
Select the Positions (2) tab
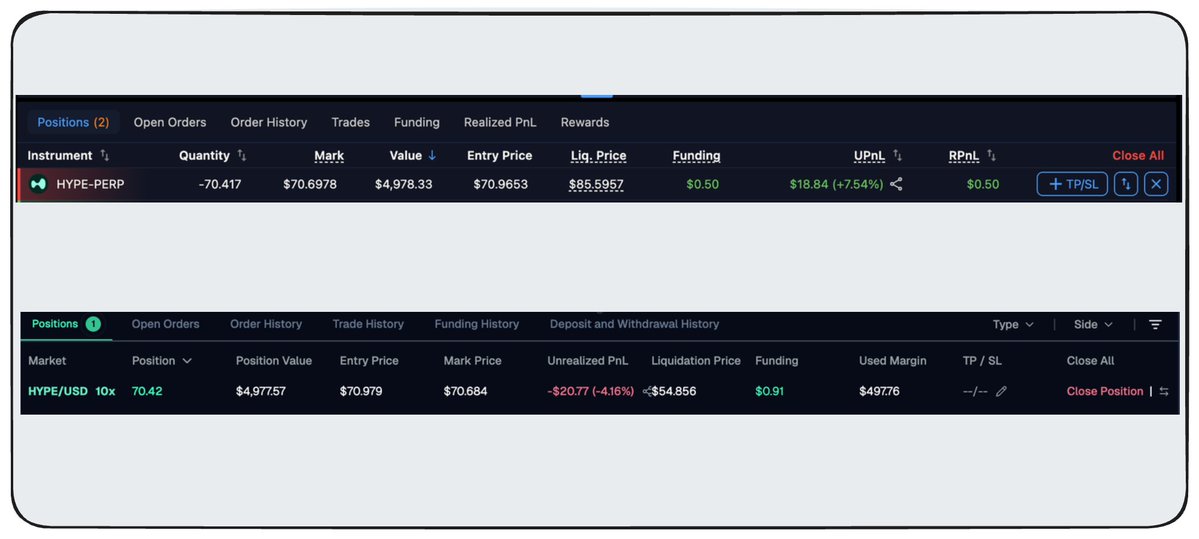click(x=73, y=122)
